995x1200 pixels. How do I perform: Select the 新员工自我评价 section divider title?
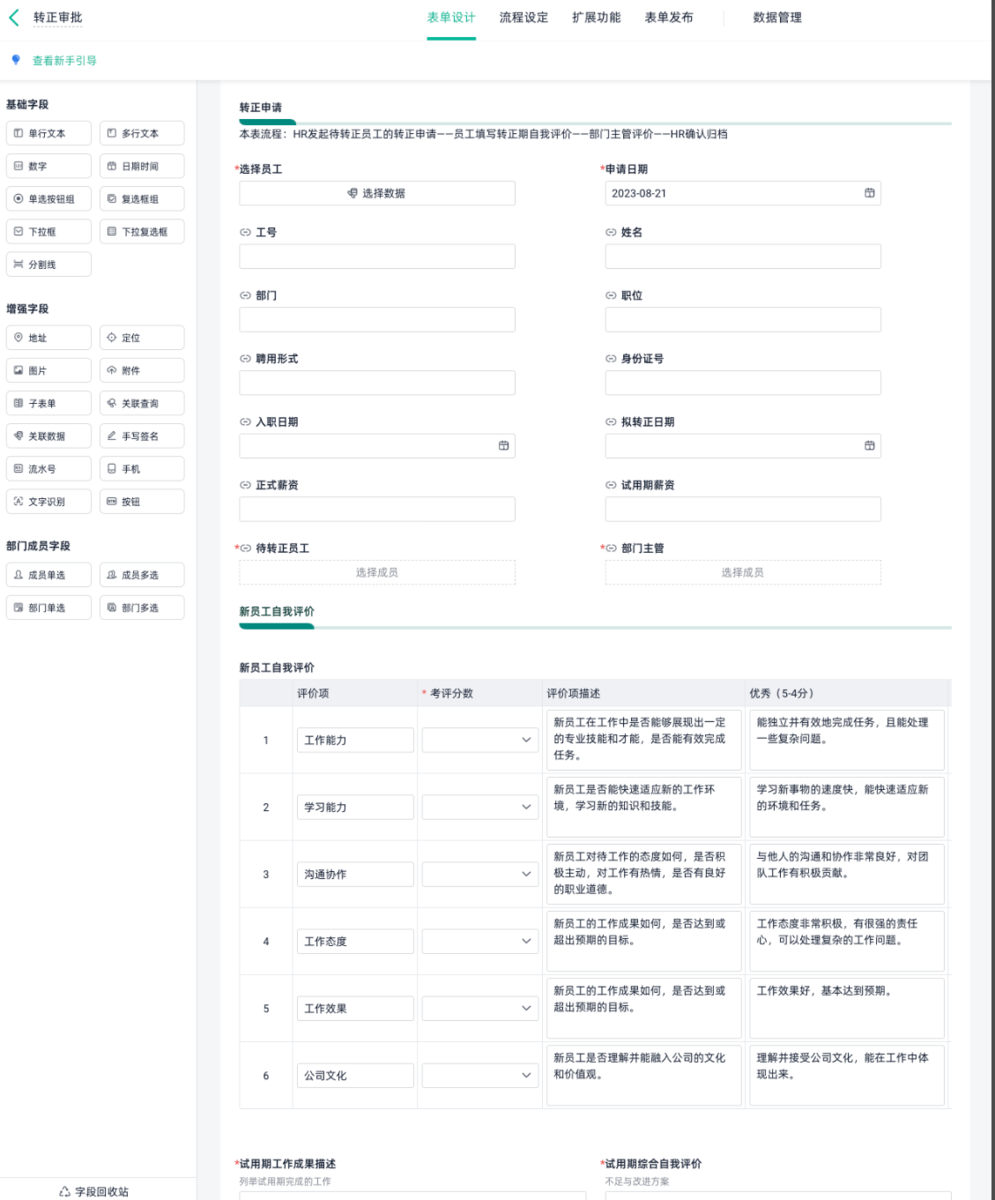pos(277,610)
